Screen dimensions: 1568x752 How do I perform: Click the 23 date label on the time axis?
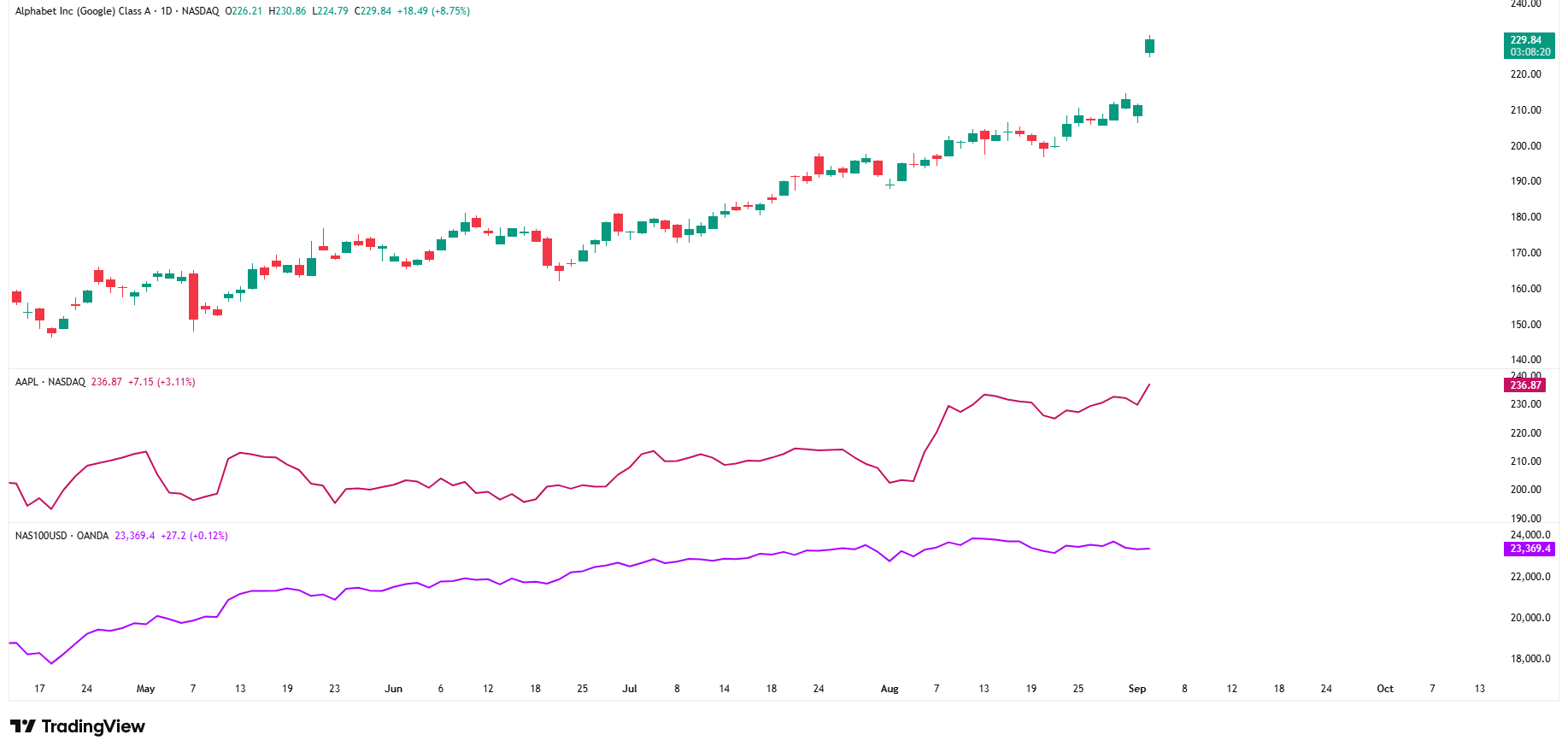(334, 689)
